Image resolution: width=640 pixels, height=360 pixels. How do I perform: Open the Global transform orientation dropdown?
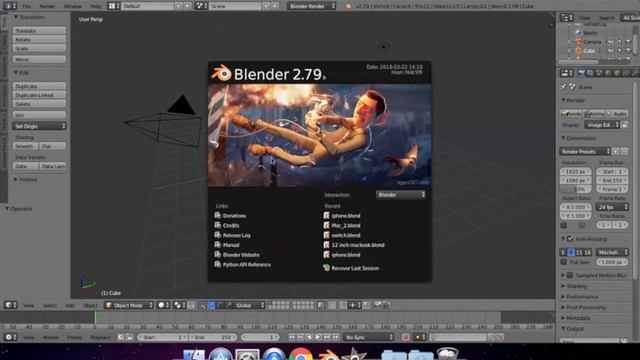tap(249, 305)
